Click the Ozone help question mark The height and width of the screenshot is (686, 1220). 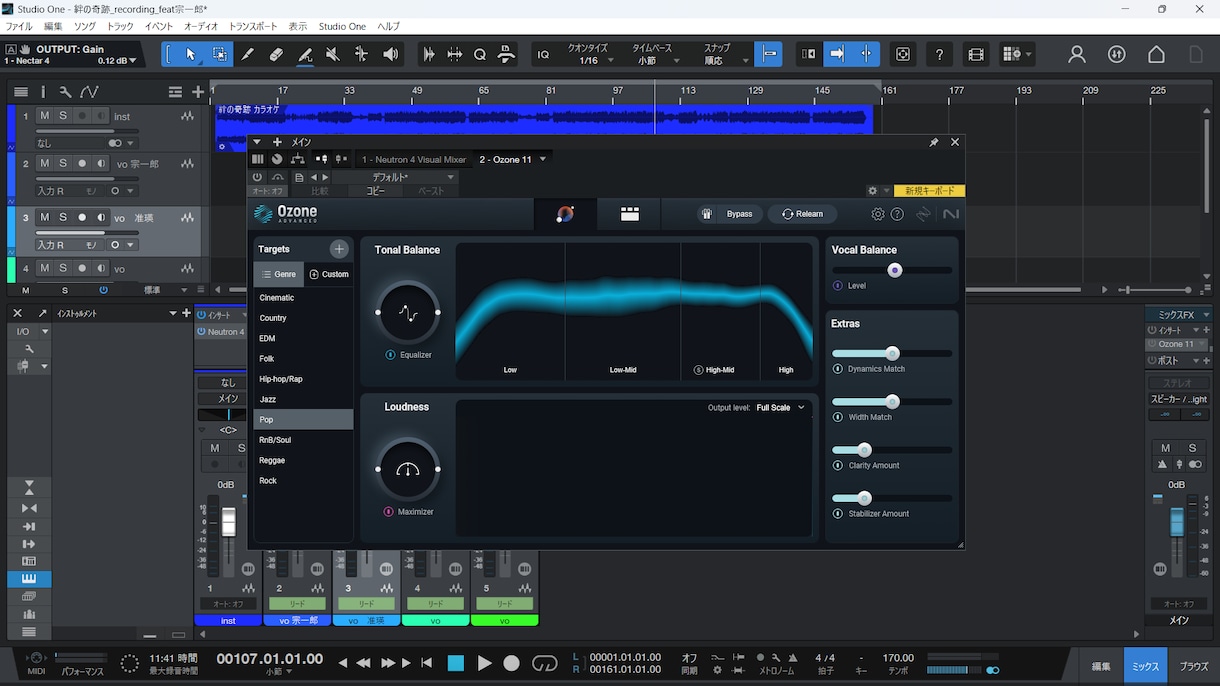897,214
